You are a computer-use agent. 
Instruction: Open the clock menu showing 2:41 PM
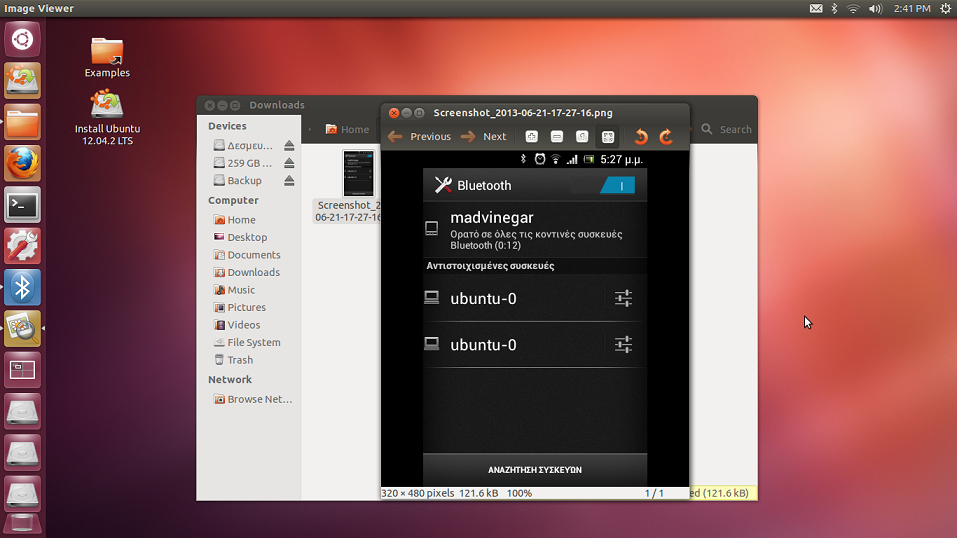point(910,8)
